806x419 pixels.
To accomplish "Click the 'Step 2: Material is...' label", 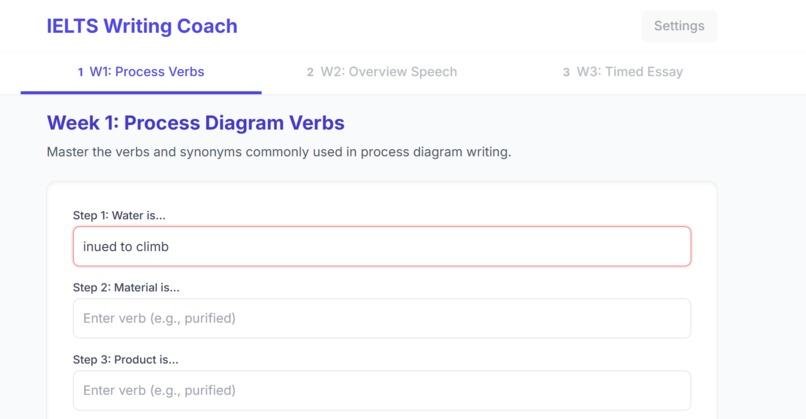I will pyautogui.click(x=126, y=287).
